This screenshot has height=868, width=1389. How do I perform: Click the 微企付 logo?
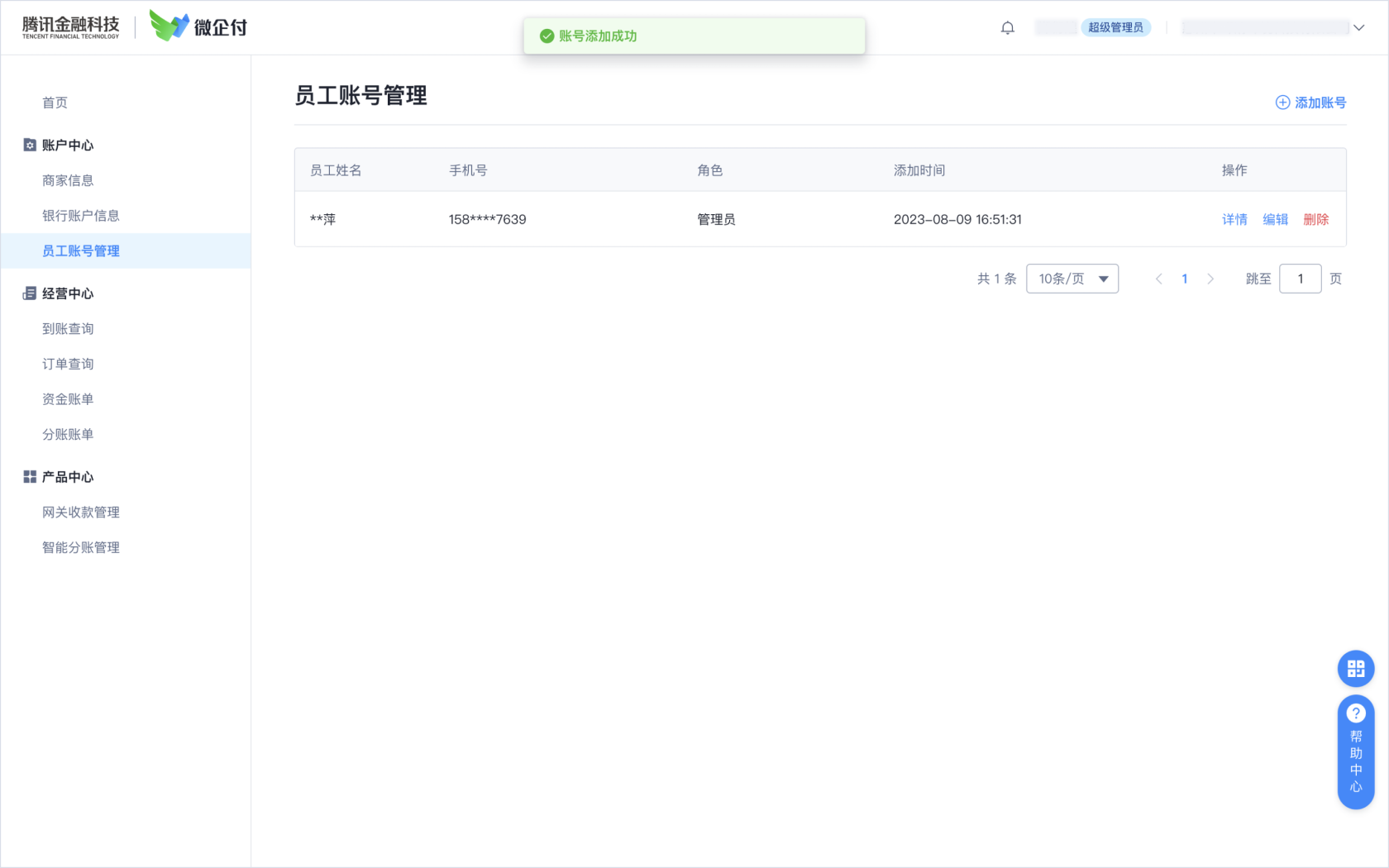[198, 26]
